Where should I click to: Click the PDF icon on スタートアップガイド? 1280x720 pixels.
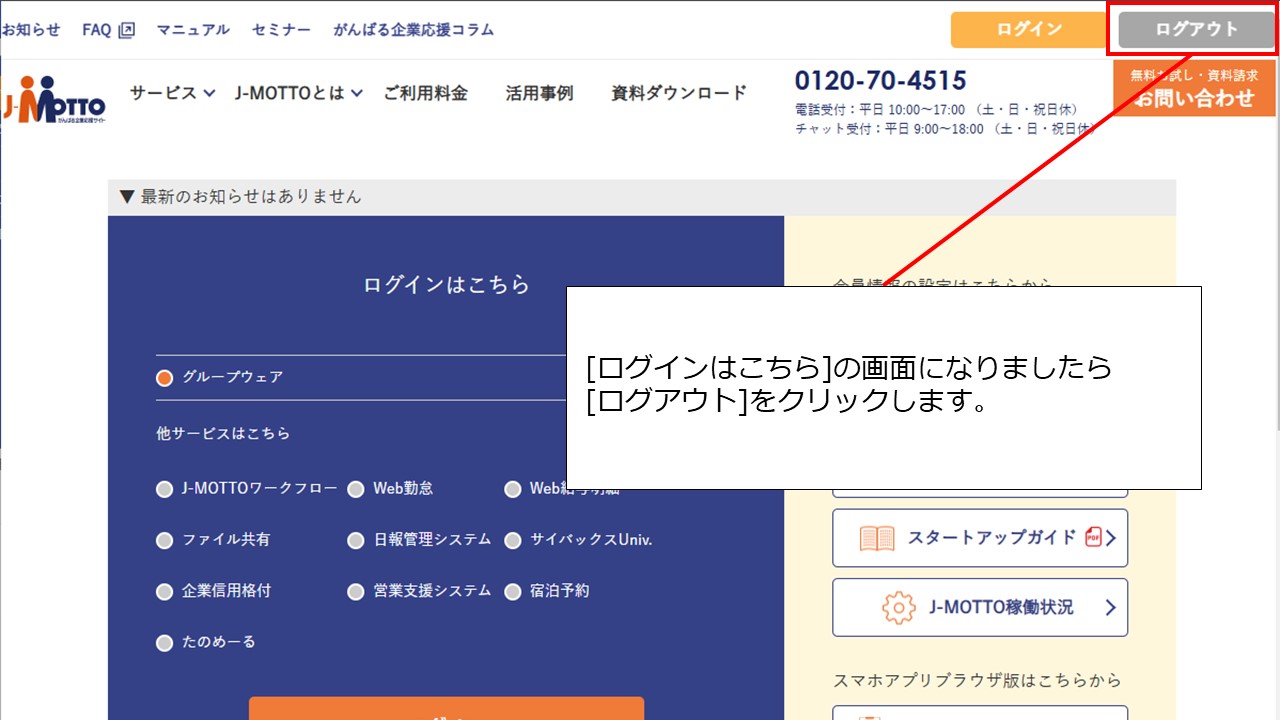(1093, 537)
